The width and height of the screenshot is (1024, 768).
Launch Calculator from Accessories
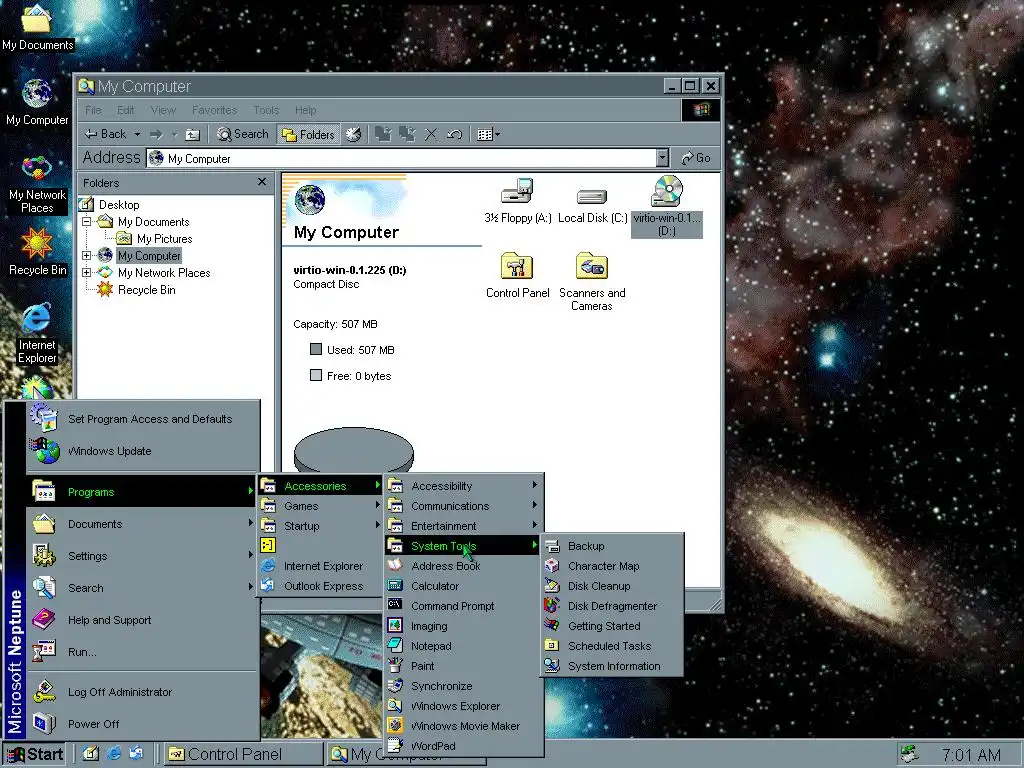(463, 586)
